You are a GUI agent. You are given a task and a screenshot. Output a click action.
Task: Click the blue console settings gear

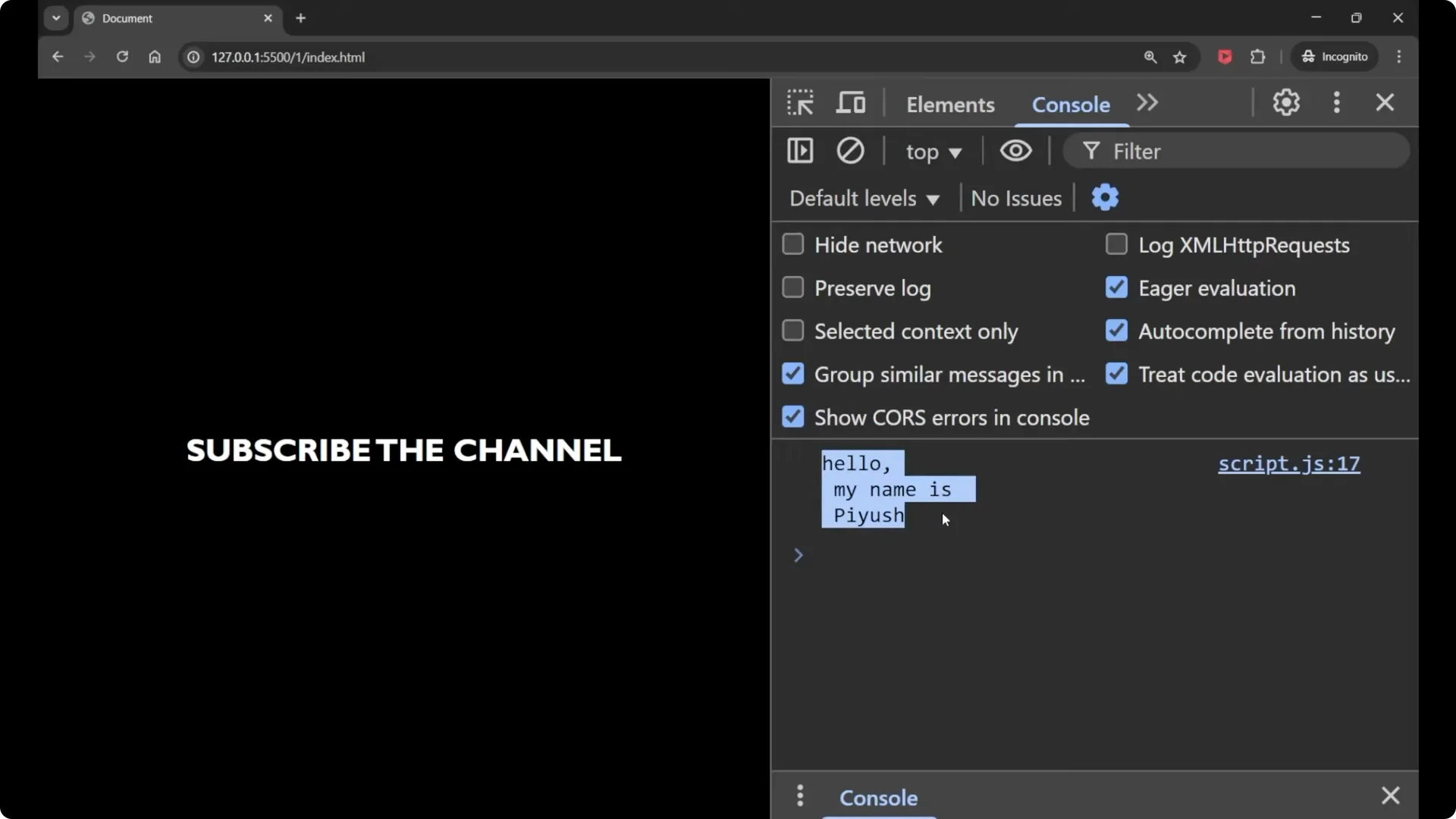[x=1105, y=198]
